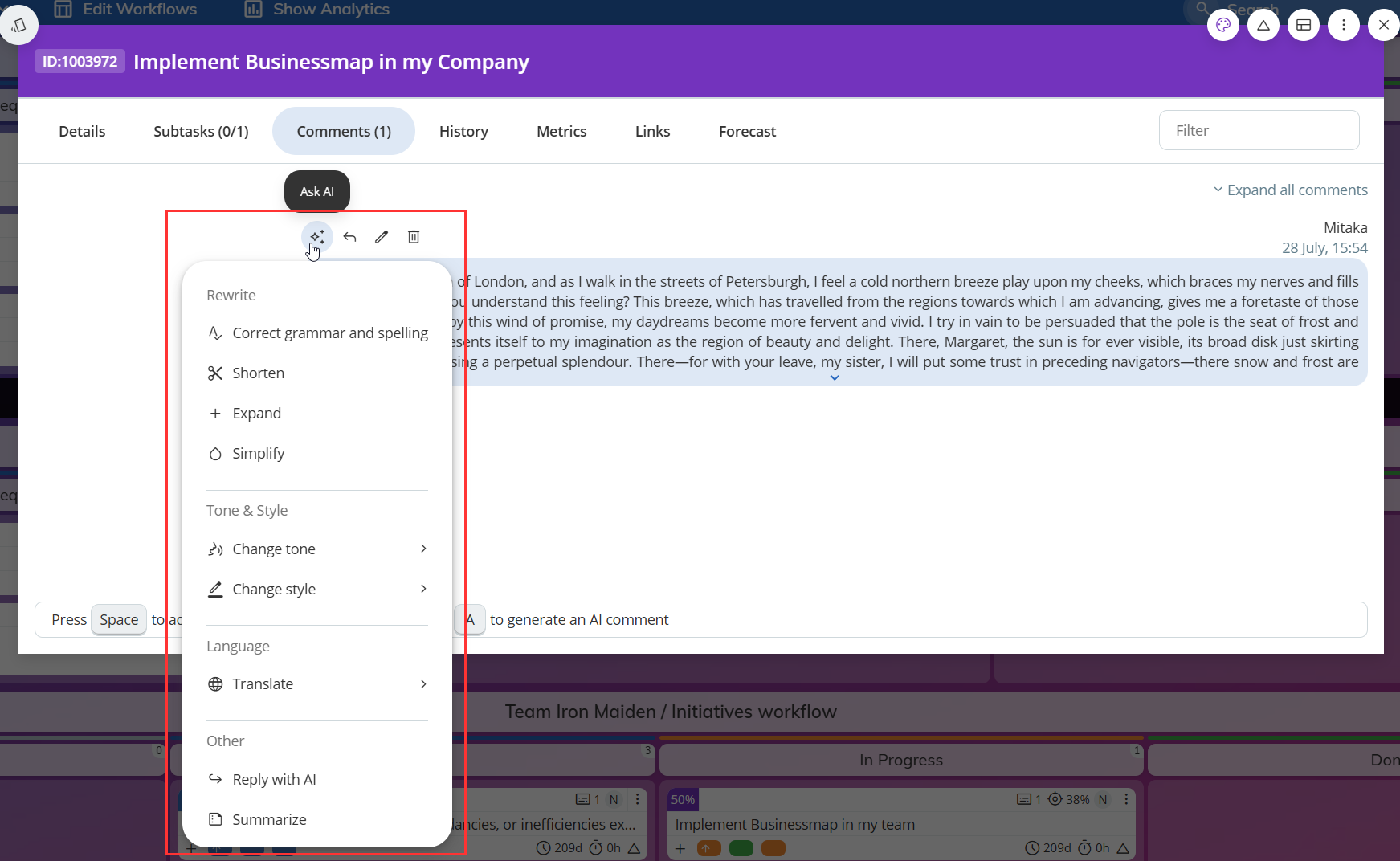Go to the Metrics tab
The image size is (1400, 861).
tap(561, 131)
